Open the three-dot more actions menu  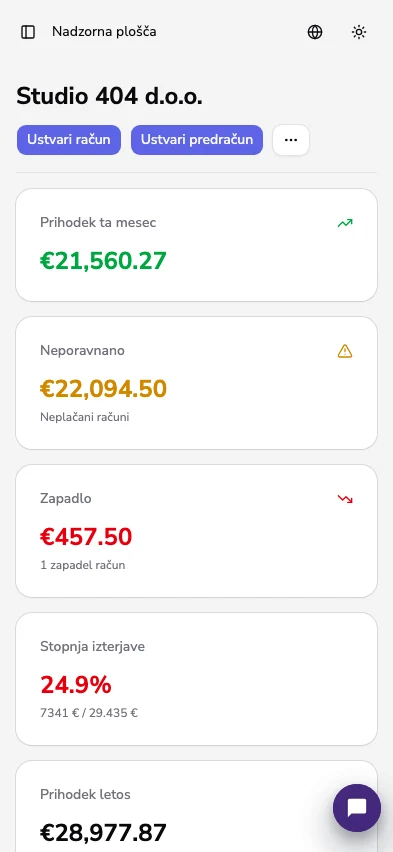tap(291, 140)
